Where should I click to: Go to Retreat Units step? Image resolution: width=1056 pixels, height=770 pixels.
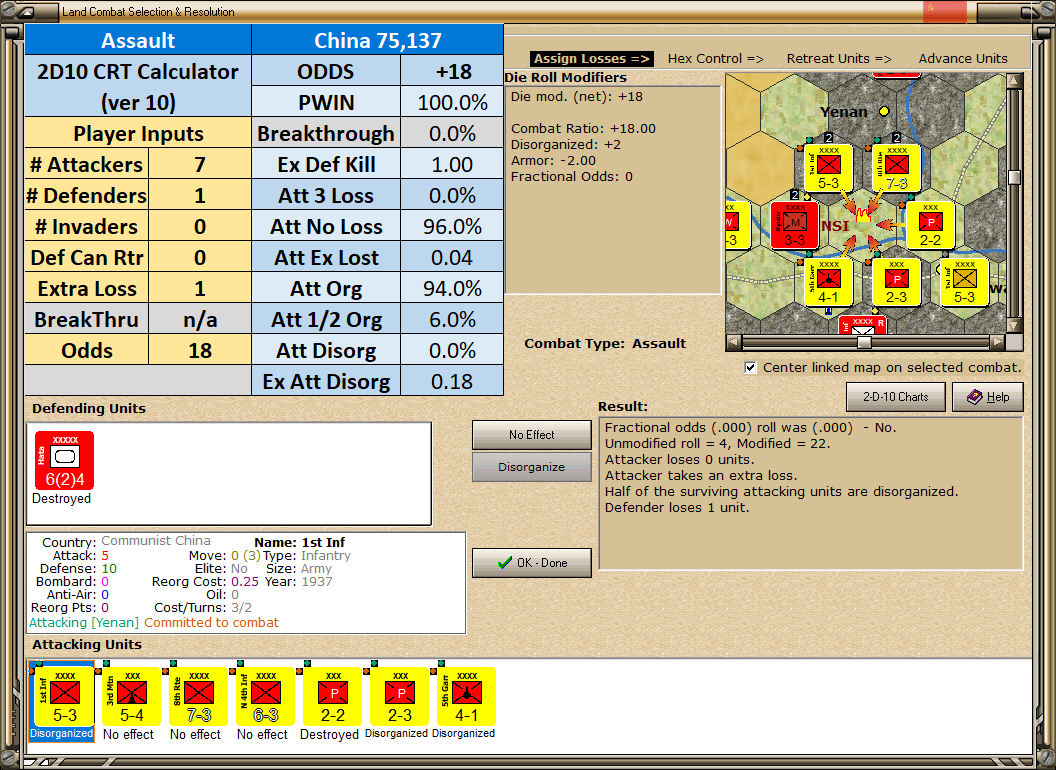tap(839, 59)
